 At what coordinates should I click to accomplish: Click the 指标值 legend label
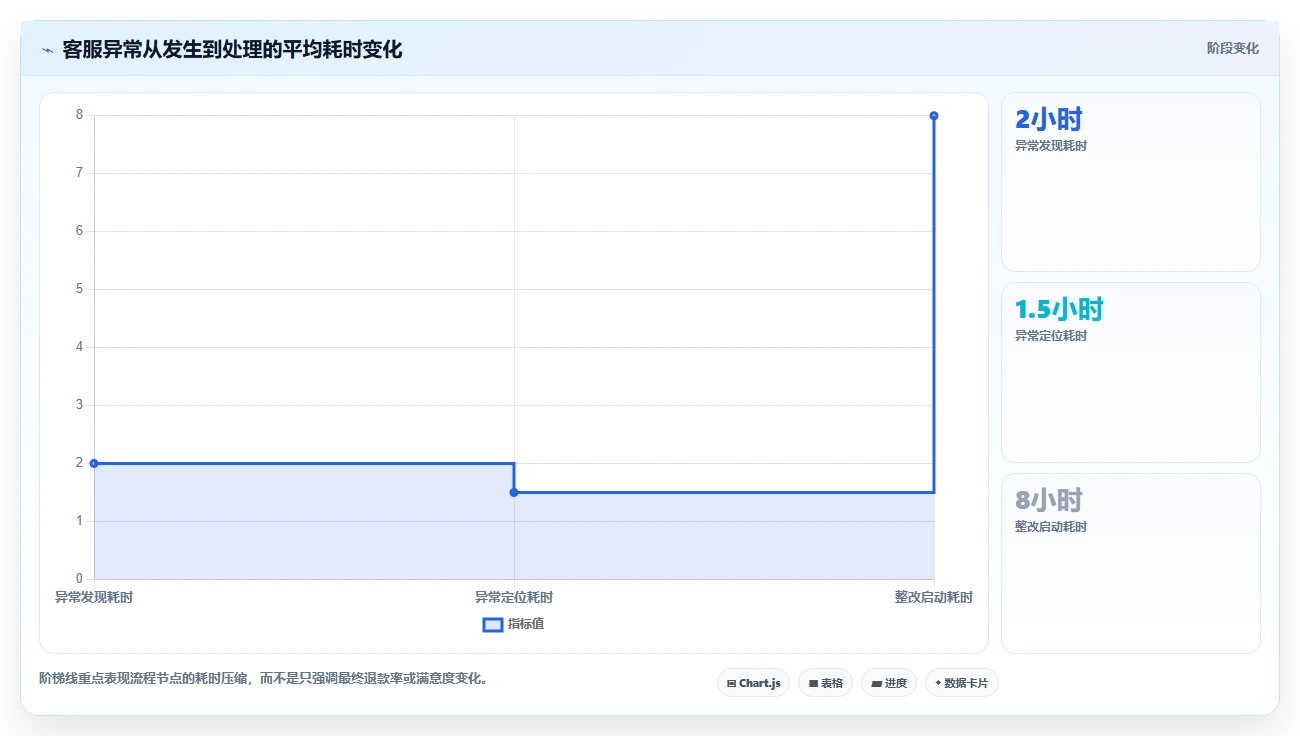(526, 624)
